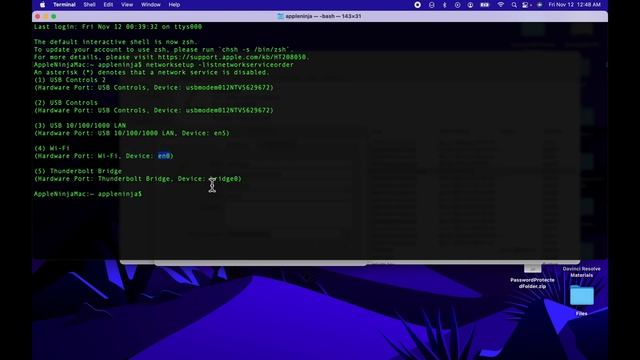Click the support.apple.com URL text
Screen dimensions: 640x360
pyautogui.click(x=233, y=57)
